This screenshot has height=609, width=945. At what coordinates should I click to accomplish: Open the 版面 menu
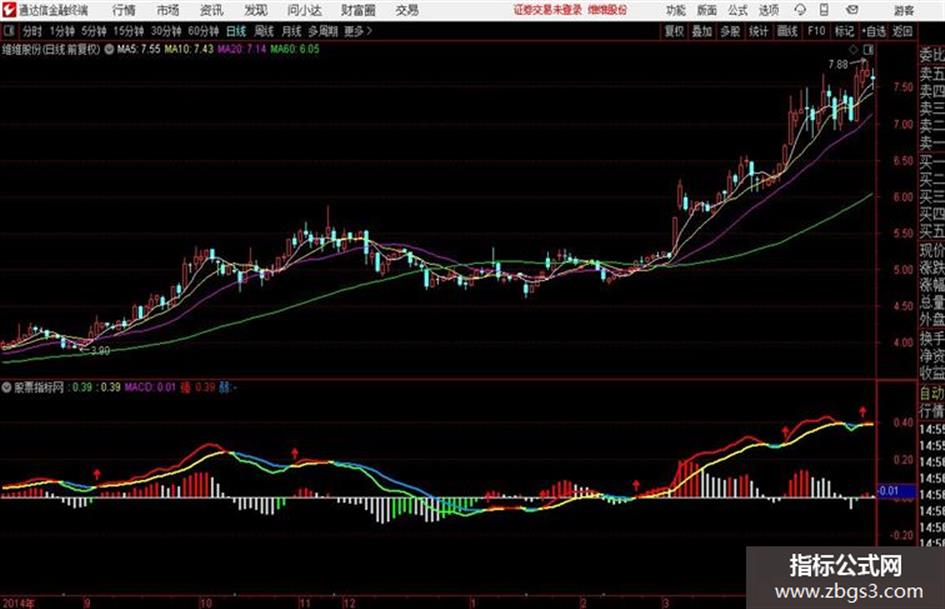click(706, 10)
